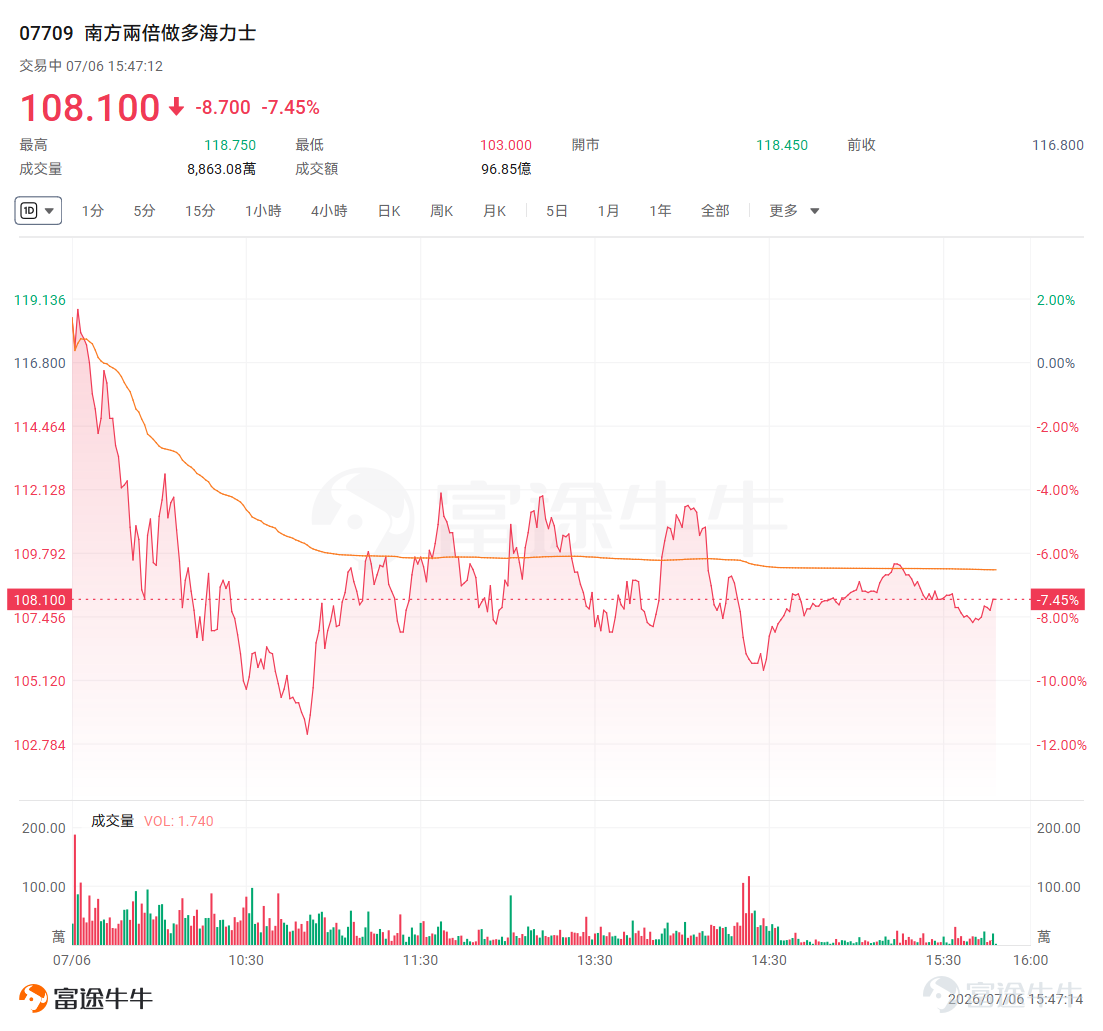Open the 周K weekly chart
This screenshot has height=1031, width=1103.
click(442, 211)
